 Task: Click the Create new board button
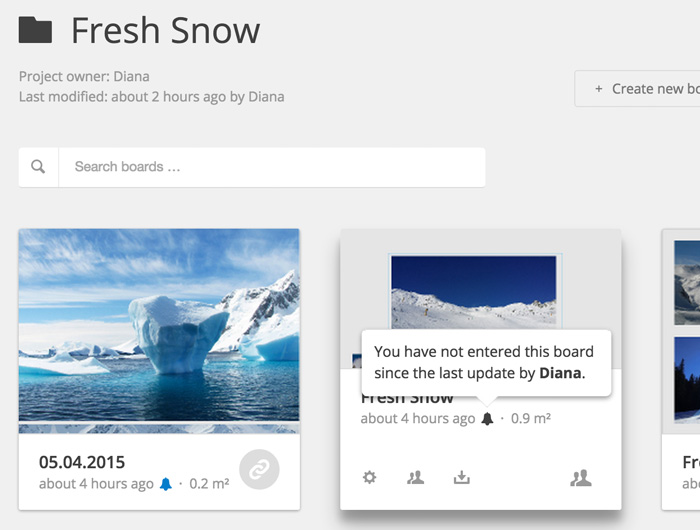[x=637, y=88]
